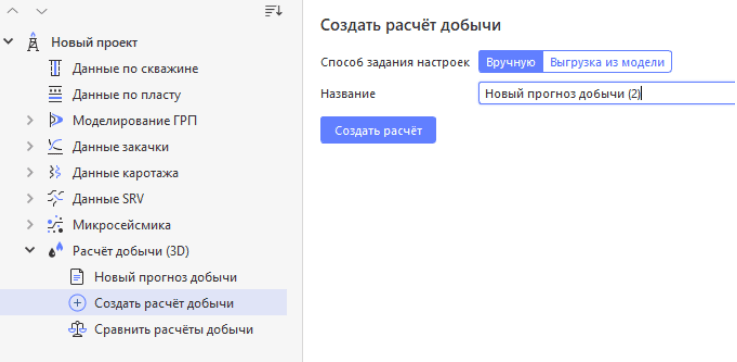Open the Новый прогноз добычи document

point(165,277)
